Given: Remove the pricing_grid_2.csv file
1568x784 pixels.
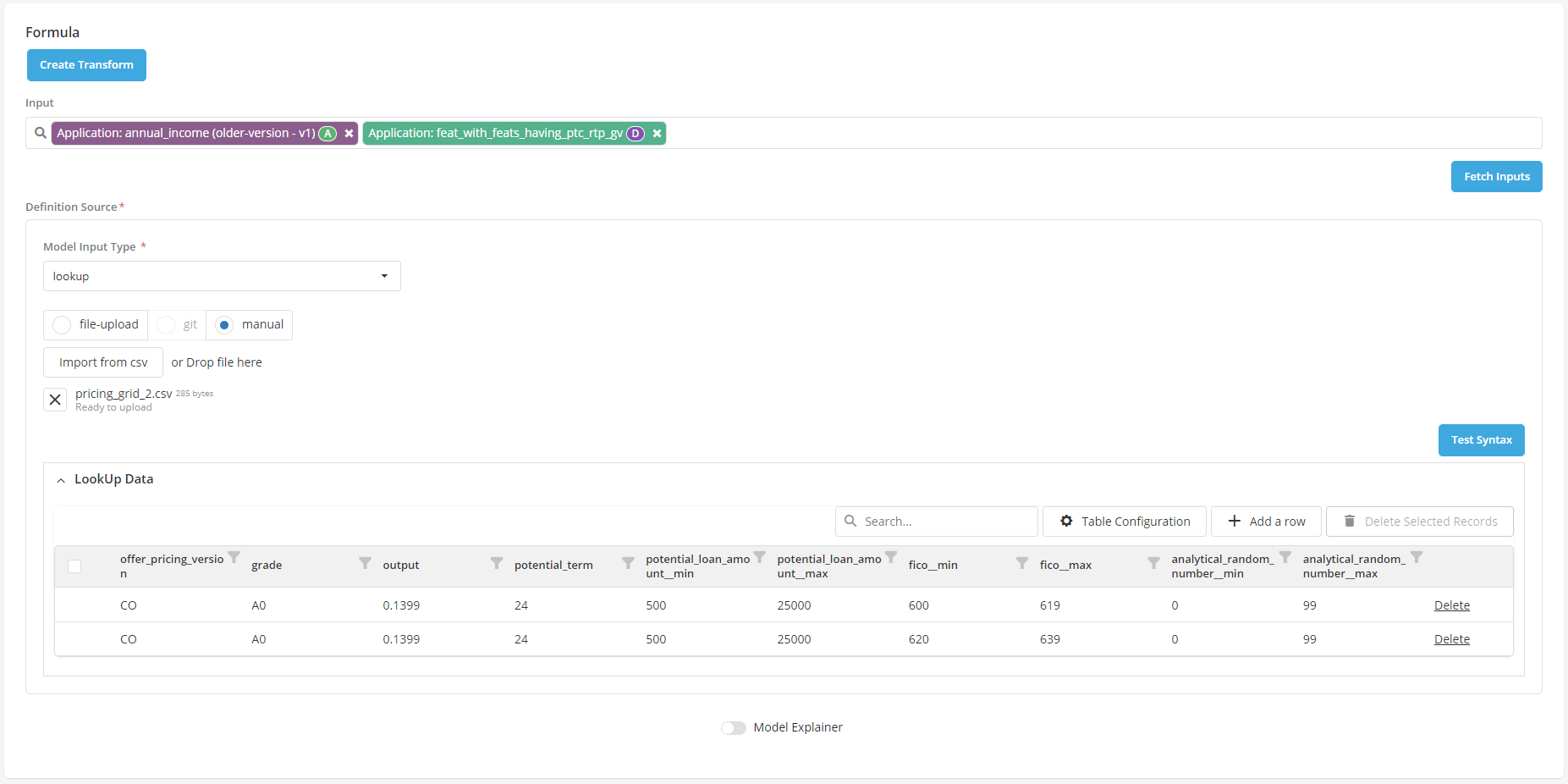Looking at the screenshot, I should point(55,400).
